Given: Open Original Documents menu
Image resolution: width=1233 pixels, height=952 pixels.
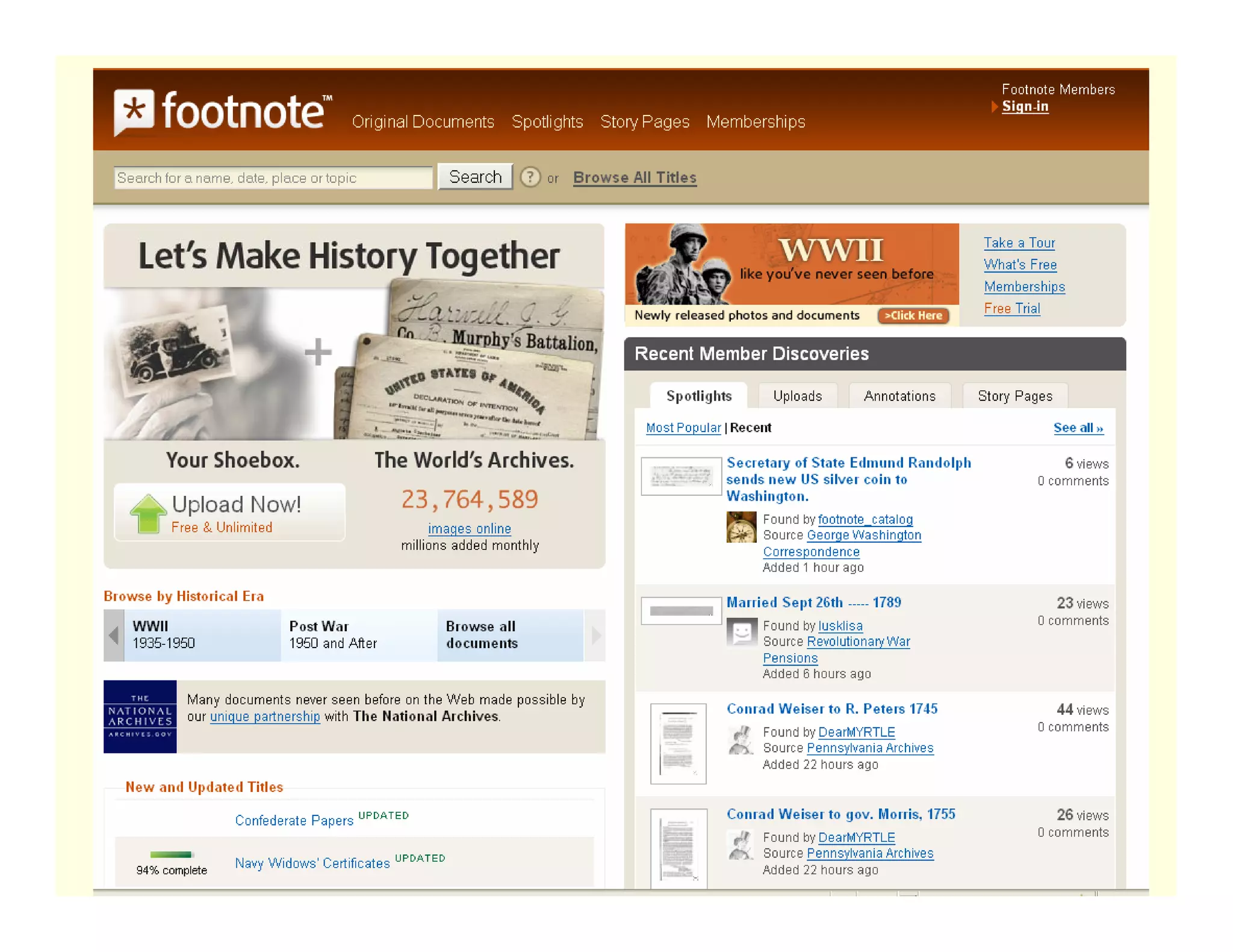Looking at the screenshot, I should click(x=423, y=122).
